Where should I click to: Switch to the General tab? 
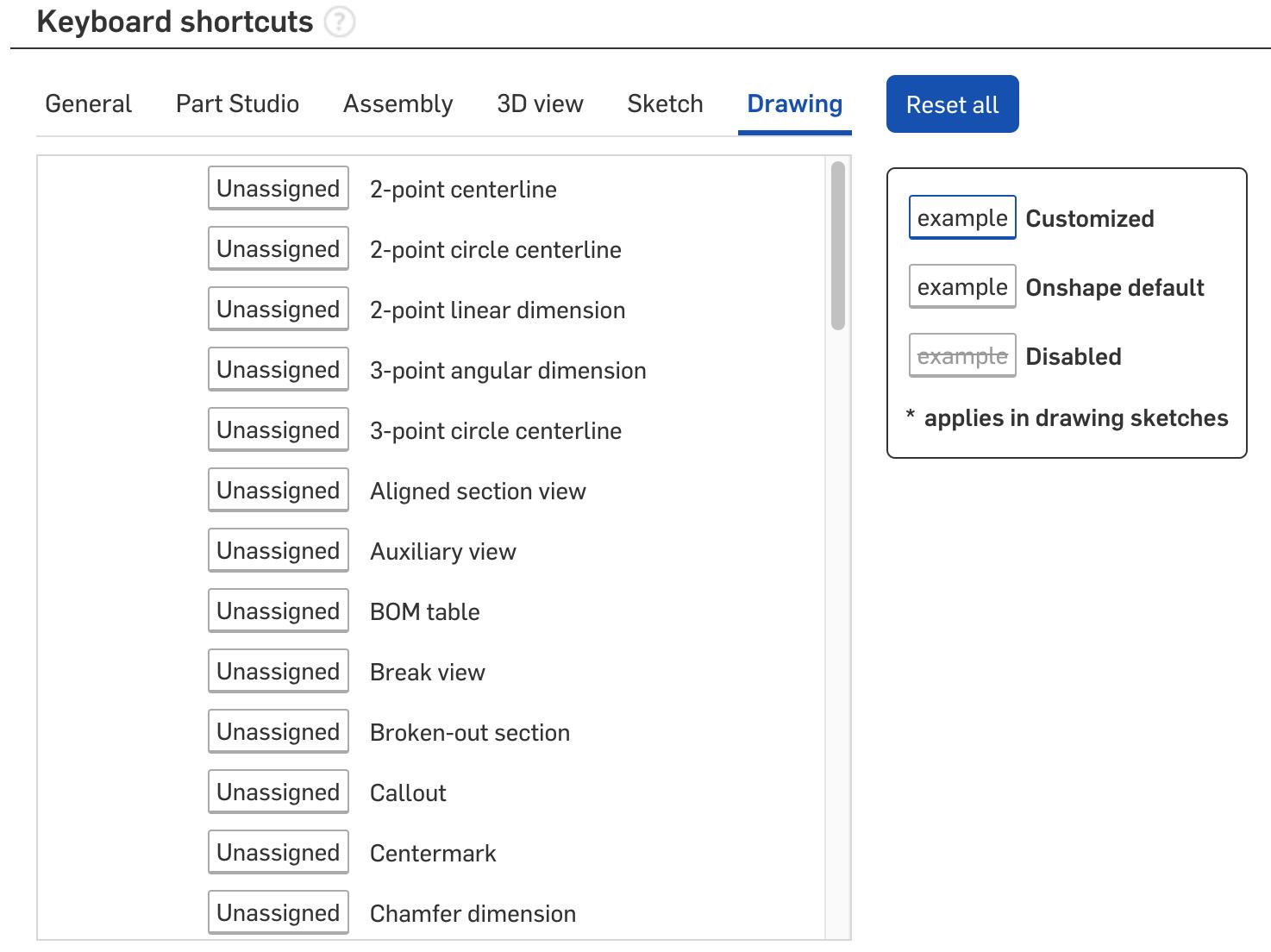click(88, 104)
